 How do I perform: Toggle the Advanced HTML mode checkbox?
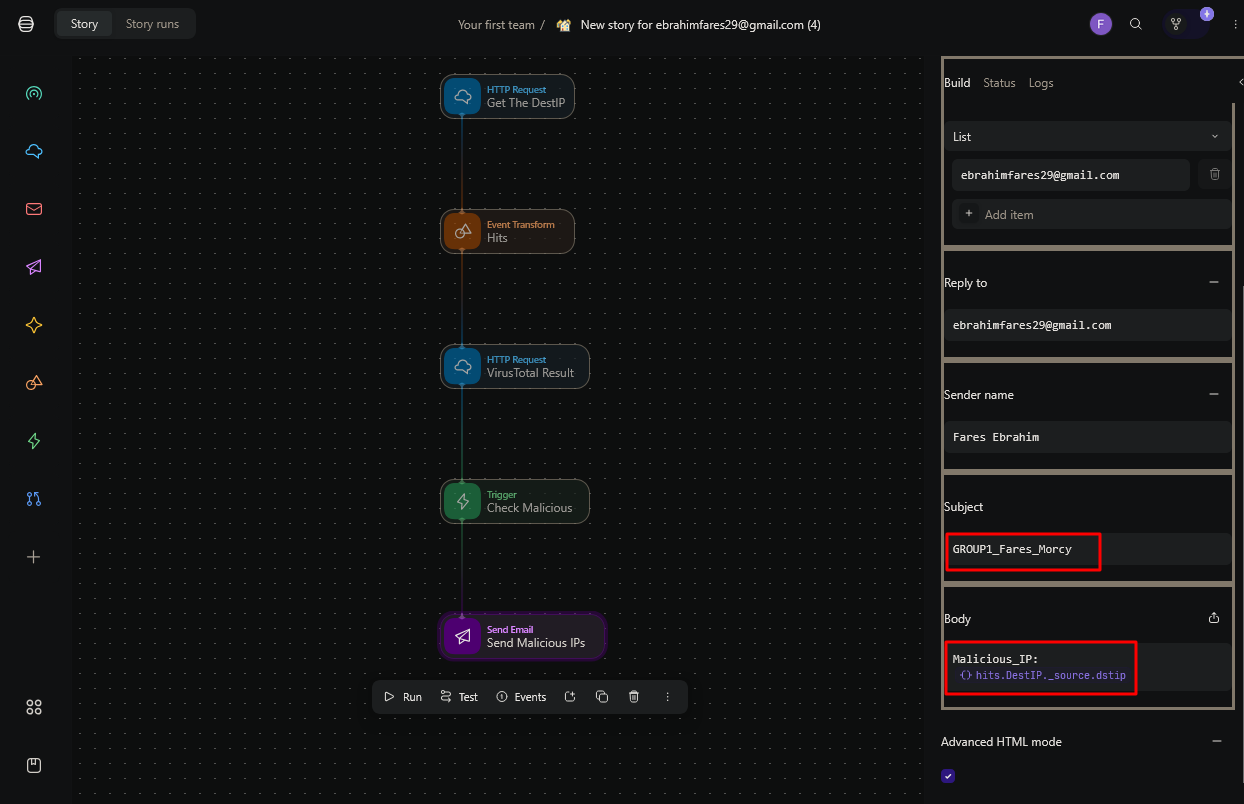tap(948, 776)
